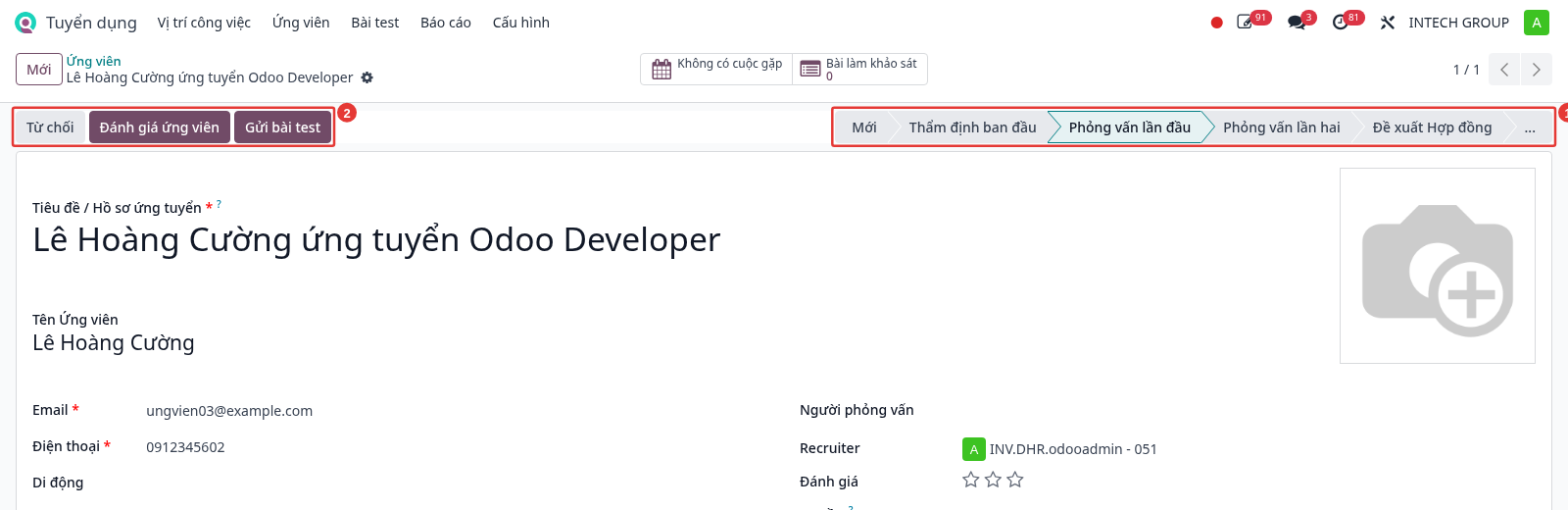The height and width of the screenshot is (510, 1568).
Task: Click recruiter avatar icon next to INV.DHR.odooadmin
Action: [x=973, y=449]
